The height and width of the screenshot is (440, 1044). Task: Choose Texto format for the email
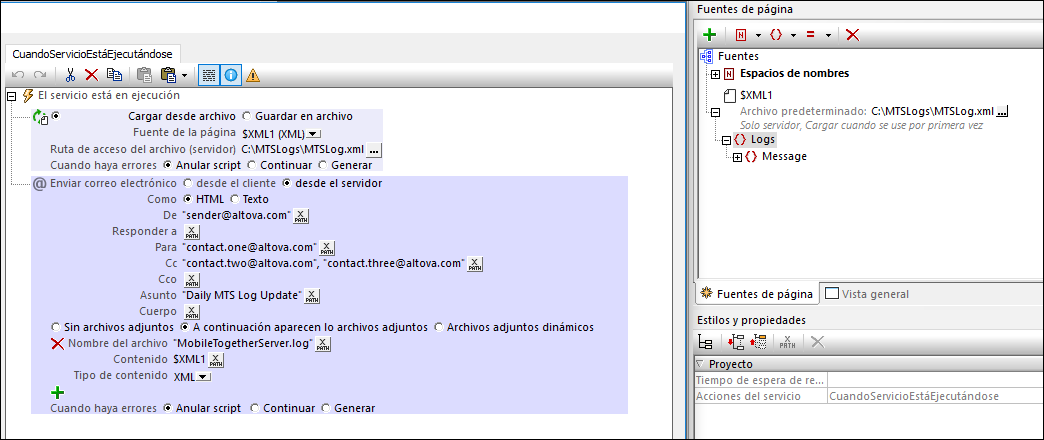point(235,199)
